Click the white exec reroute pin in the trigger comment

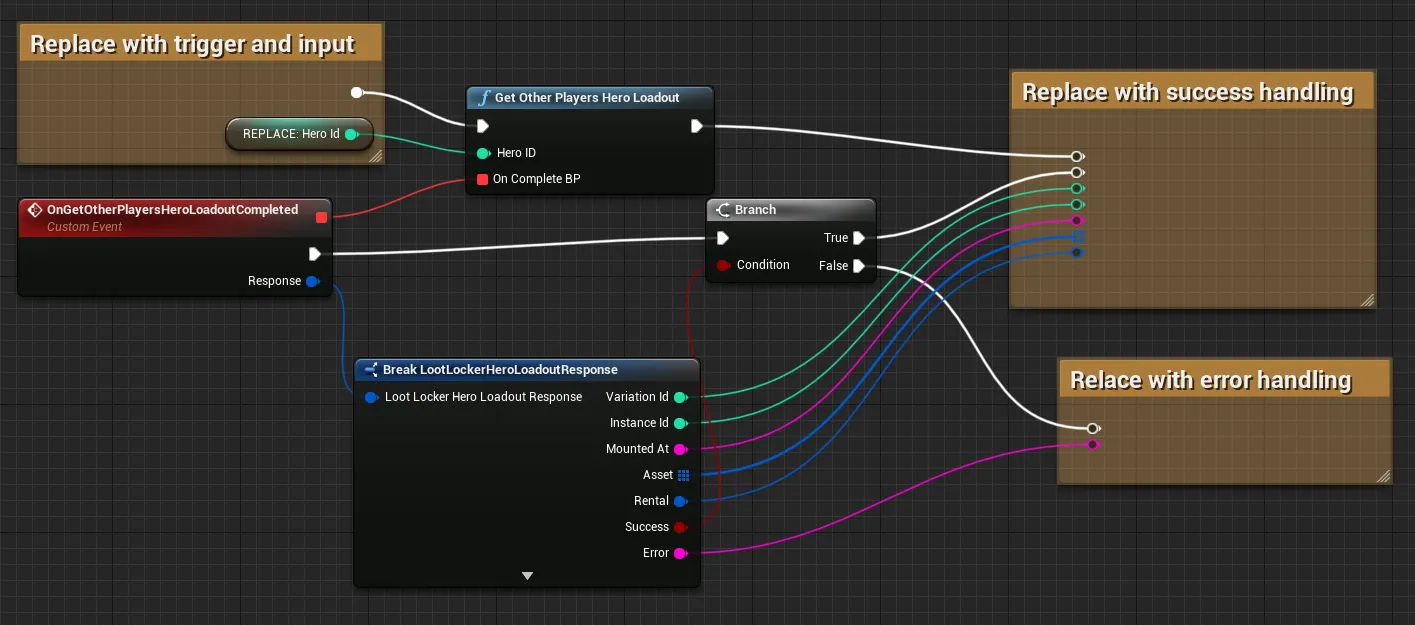(357, 93)
